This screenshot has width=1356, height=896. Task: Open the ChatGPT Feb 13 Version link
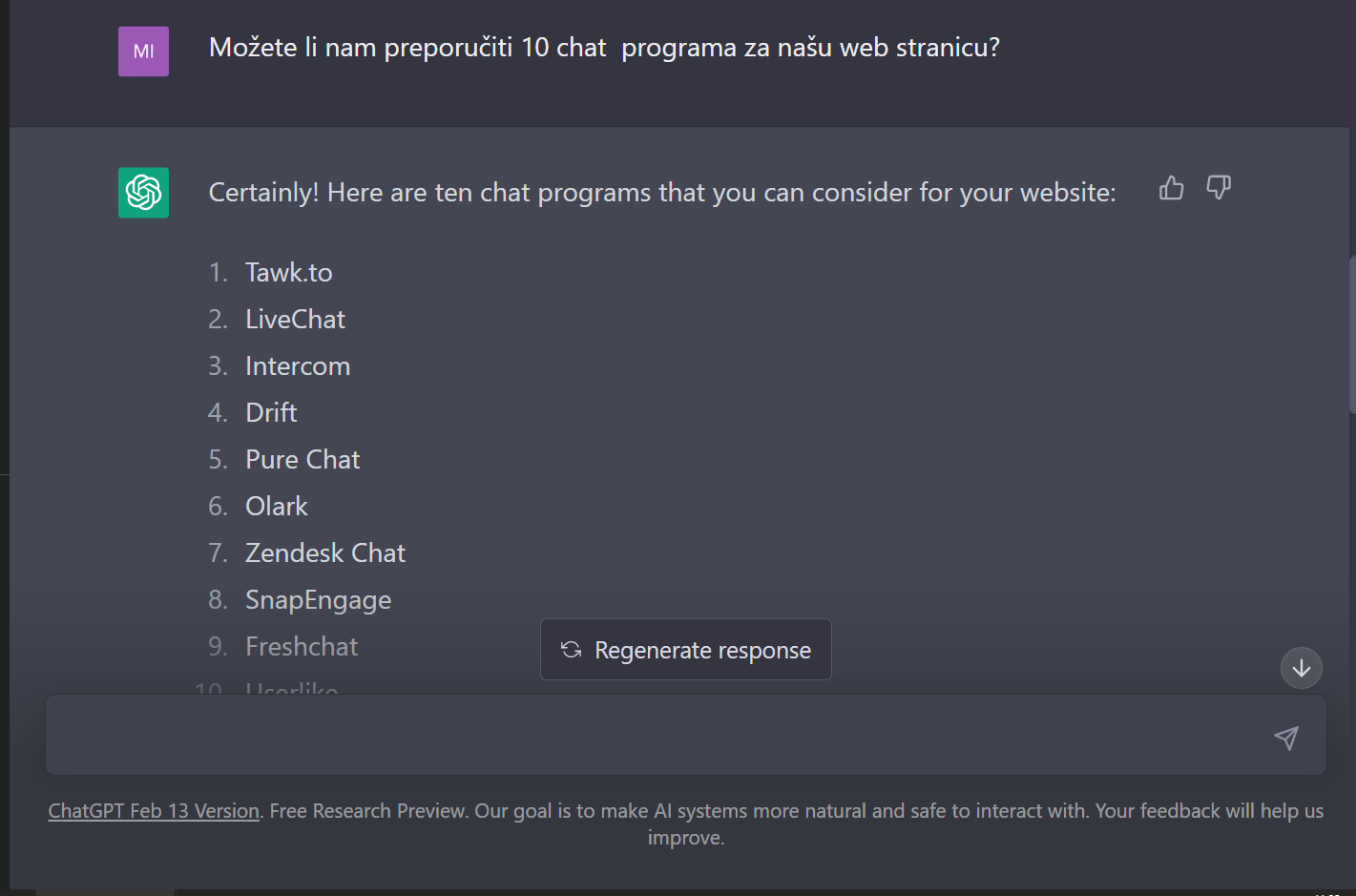154,811
